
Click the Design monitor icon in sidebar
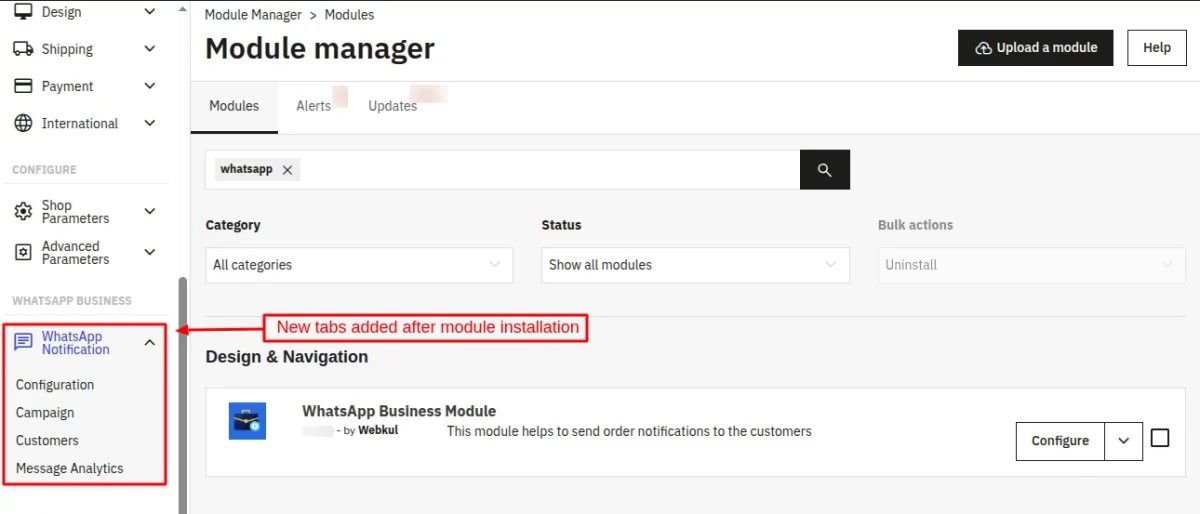(x=23, y=12)
